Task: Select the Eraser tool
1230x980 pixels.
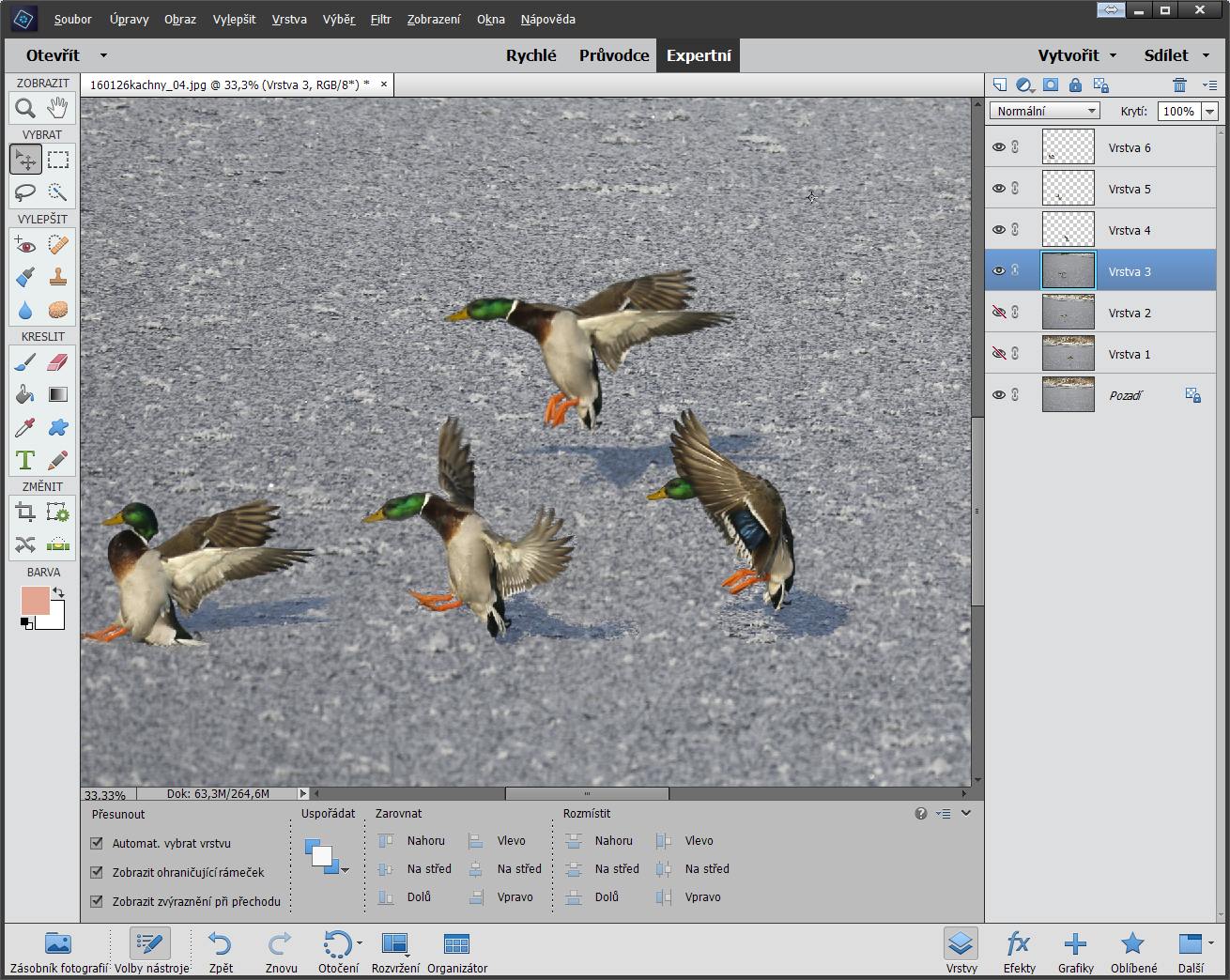Action: pyautogui.click(x=58, y=362)
